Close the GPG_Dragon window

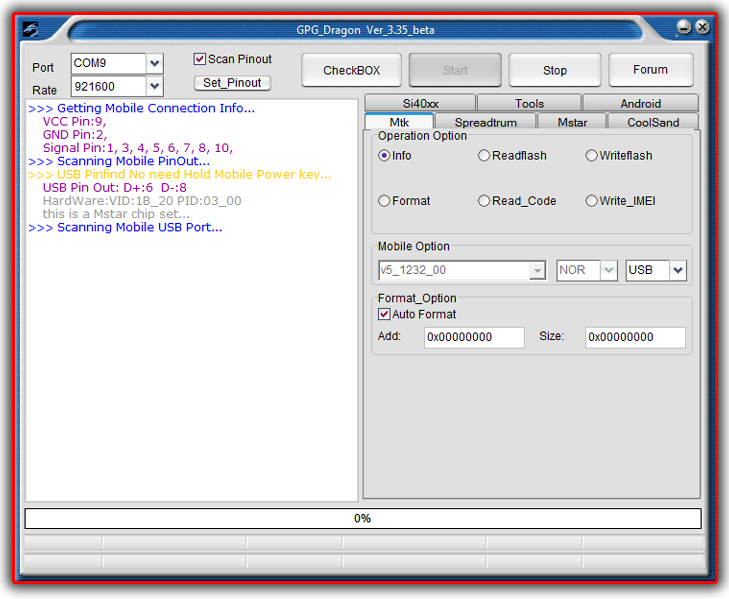(x=702, y=27)
